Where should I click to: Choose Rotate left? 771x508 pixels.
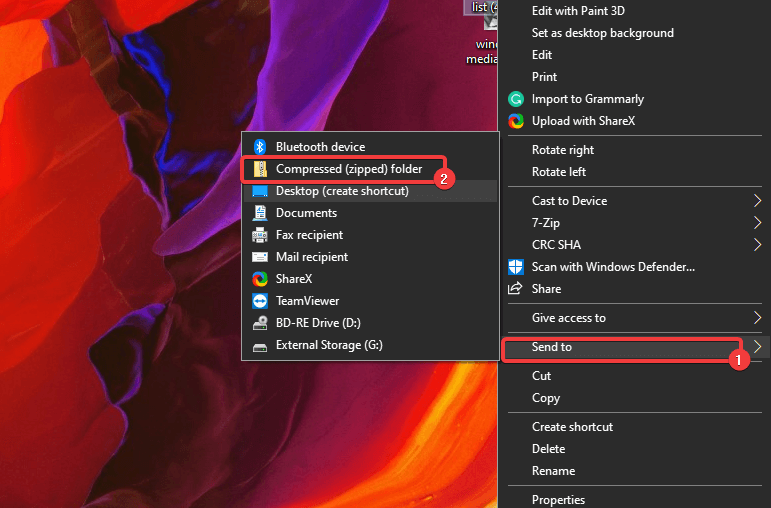pos(635,172)
